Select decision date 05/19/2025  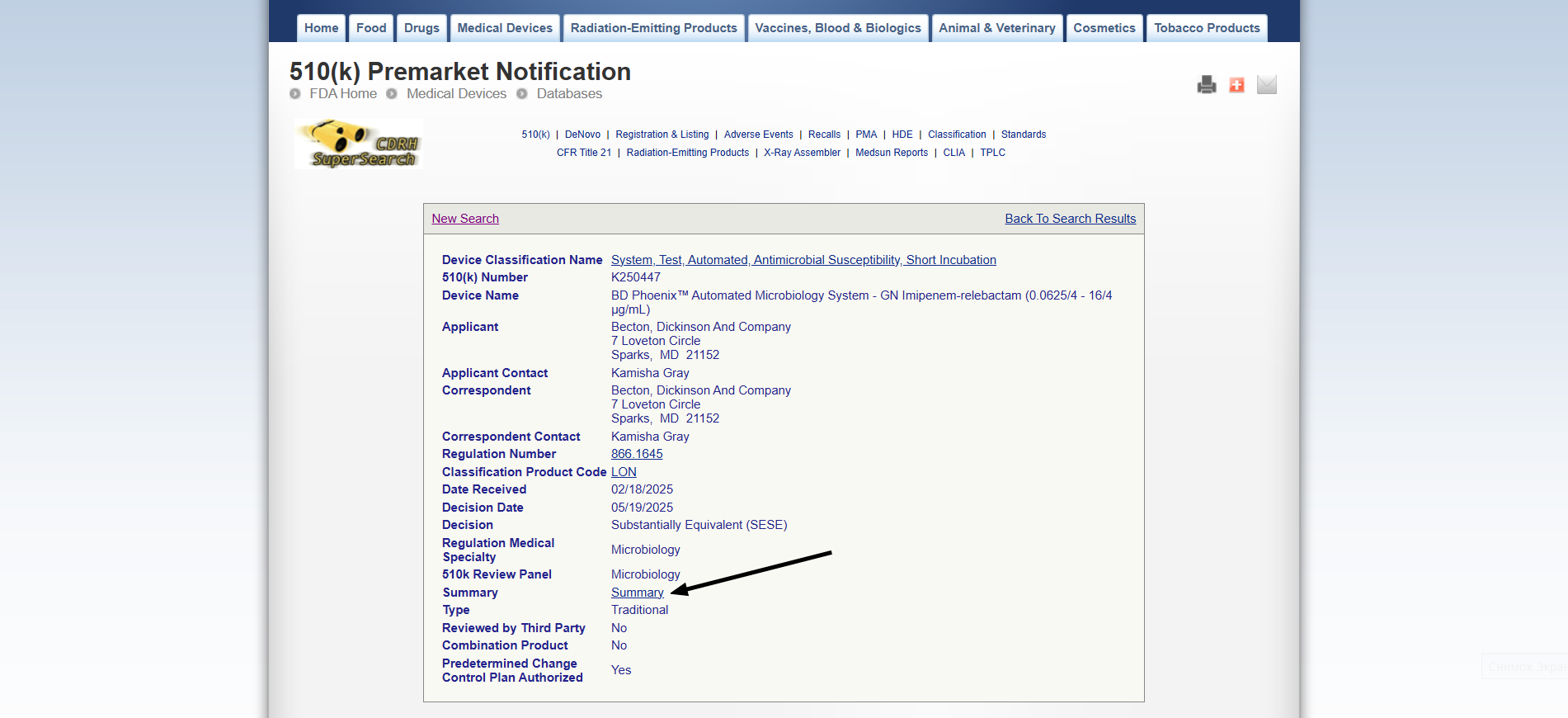(642, 508)
